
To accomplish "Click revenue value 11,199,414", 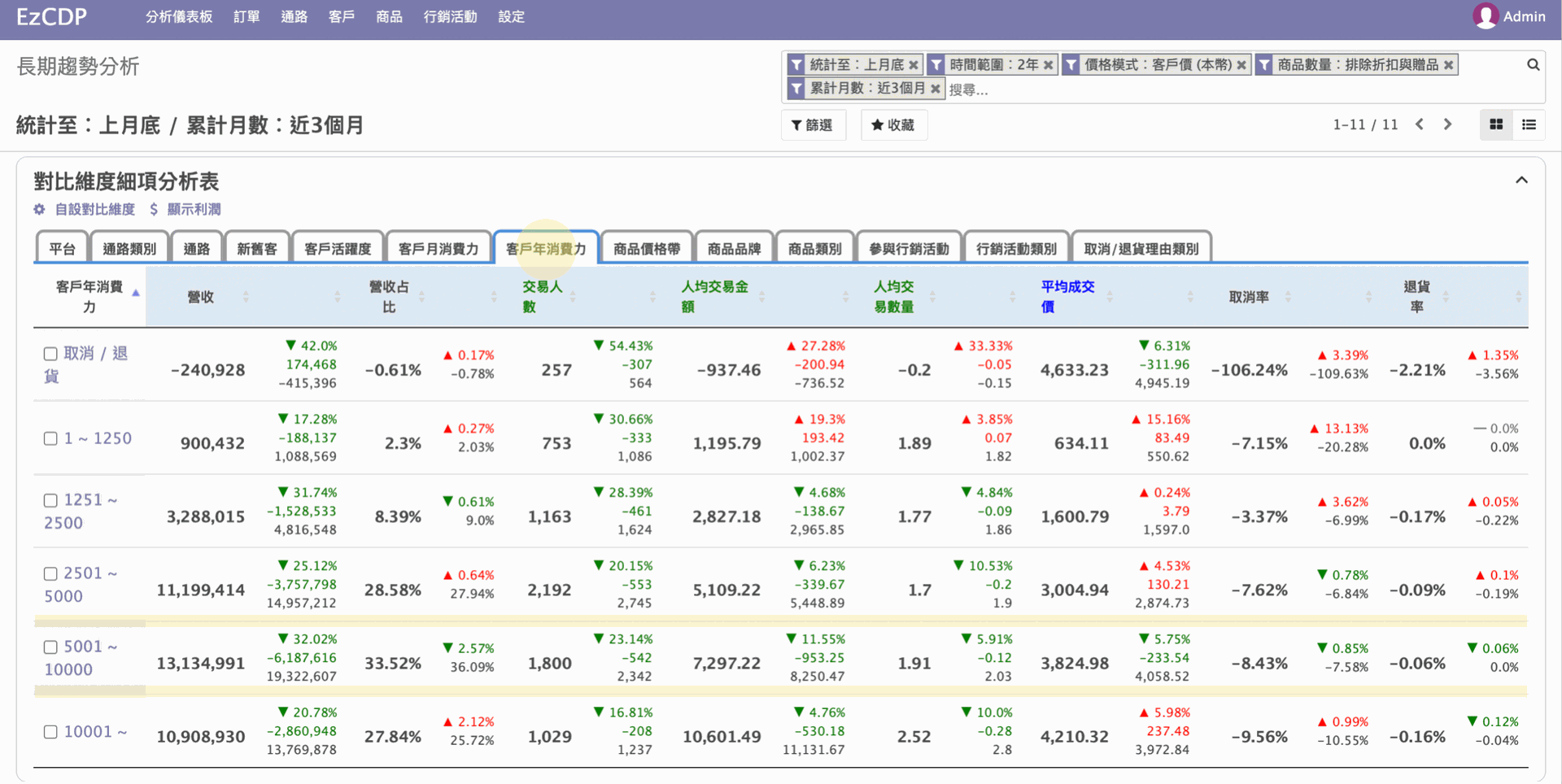I will tap(201, 590).
